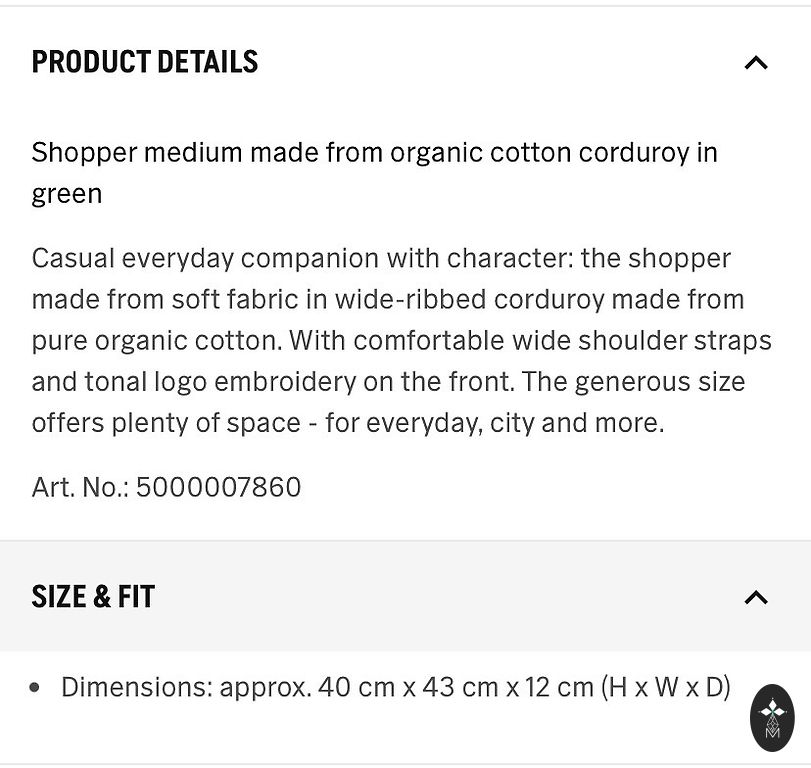Click the bullet point before Dimensions
Image resolution: width=811 pixels, height=768 pixels.
(x=36, y=688)
